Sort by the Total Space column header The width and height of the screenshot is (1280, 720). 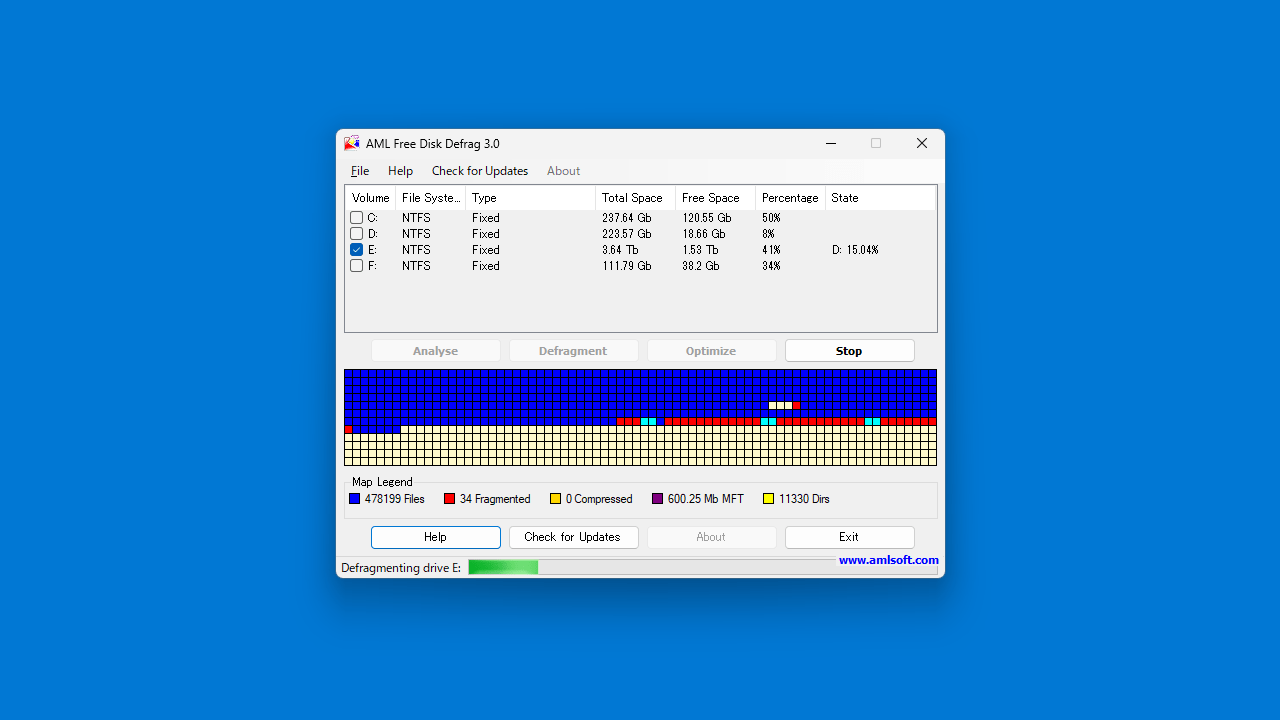tap(635, 198)
